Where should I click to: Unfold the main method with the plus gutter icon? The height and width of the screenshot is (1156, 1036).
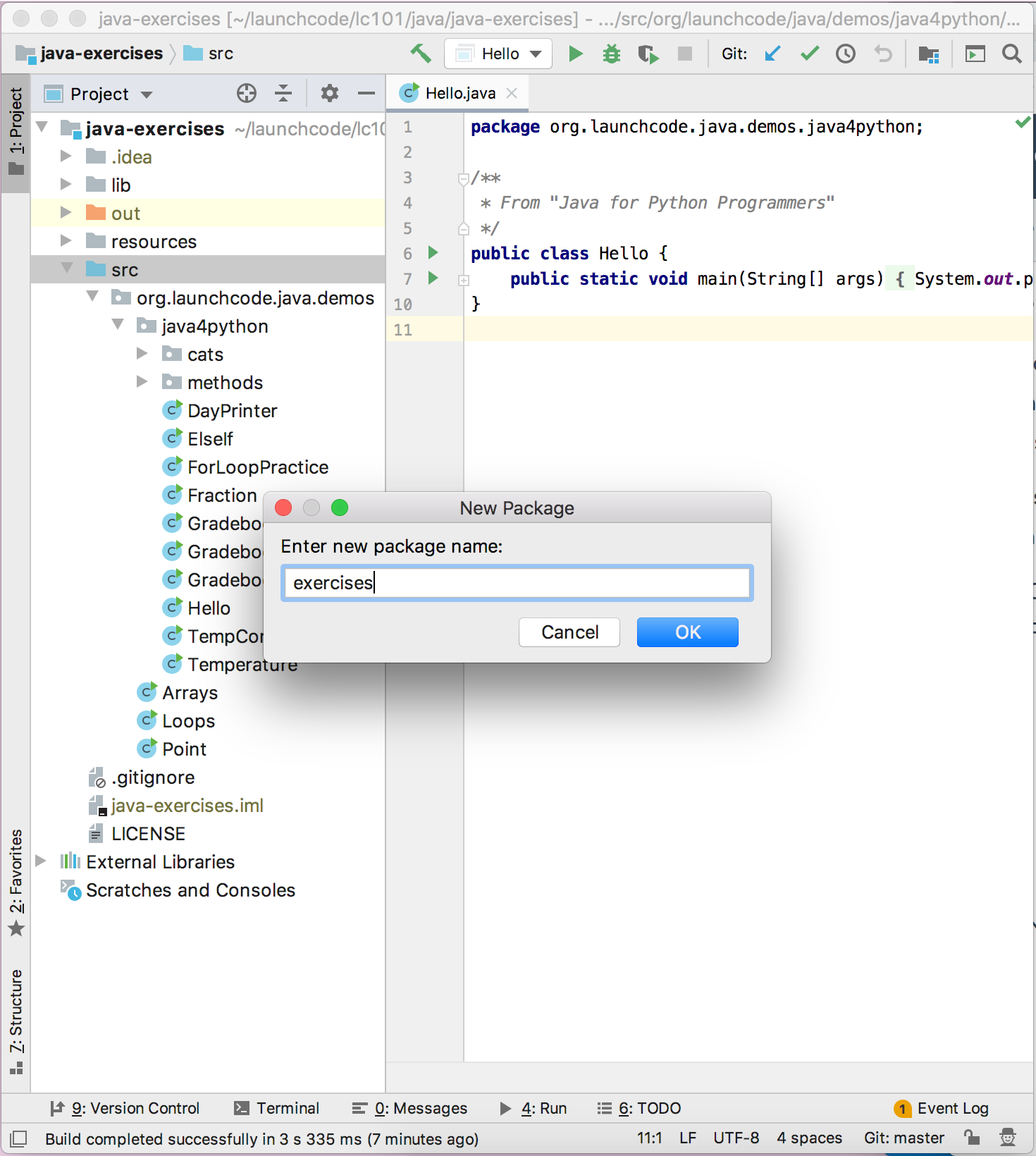click(464, 281)
